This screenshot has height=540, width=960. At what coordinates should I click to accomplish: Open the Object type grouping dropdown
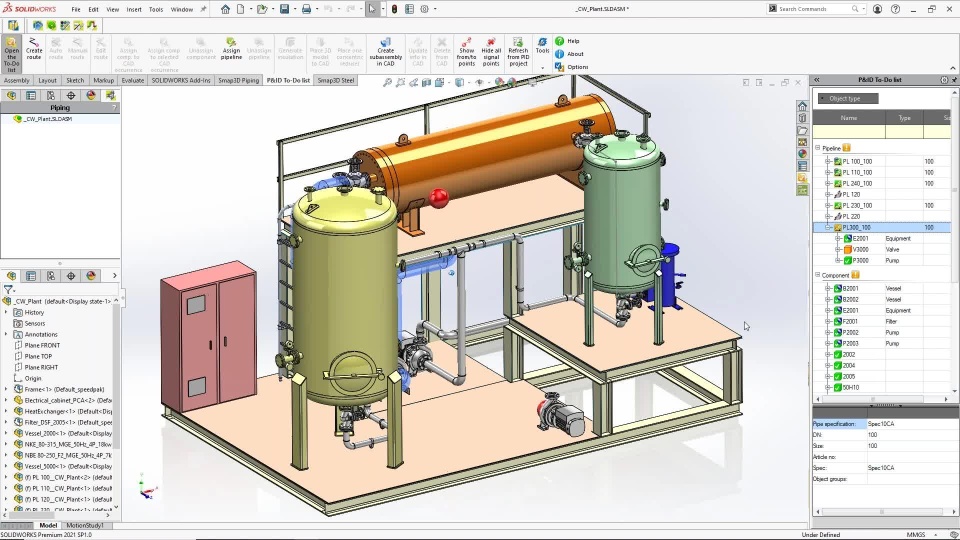(x=848, y=99)
